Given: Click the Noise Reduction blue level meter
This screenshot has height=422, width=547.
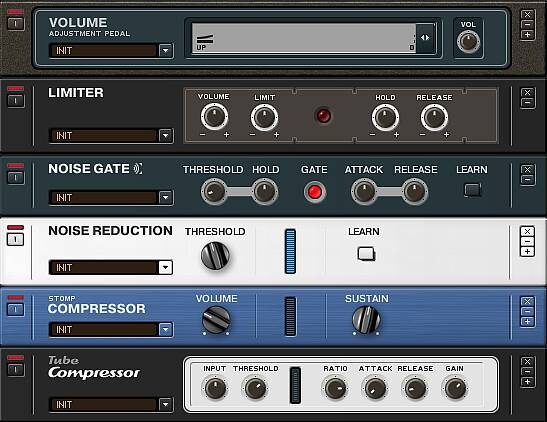Looking at the screenshot, I should click(290, 251).
